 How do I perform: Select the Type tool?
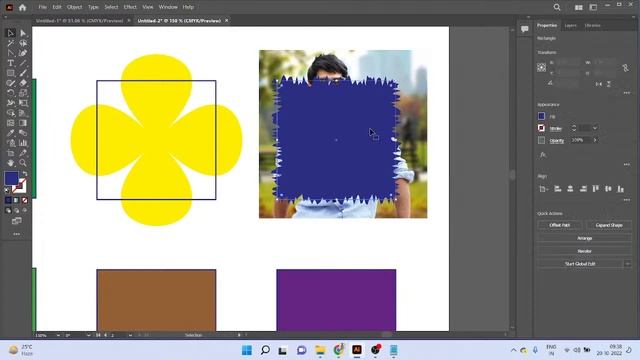tap(11, 63)
